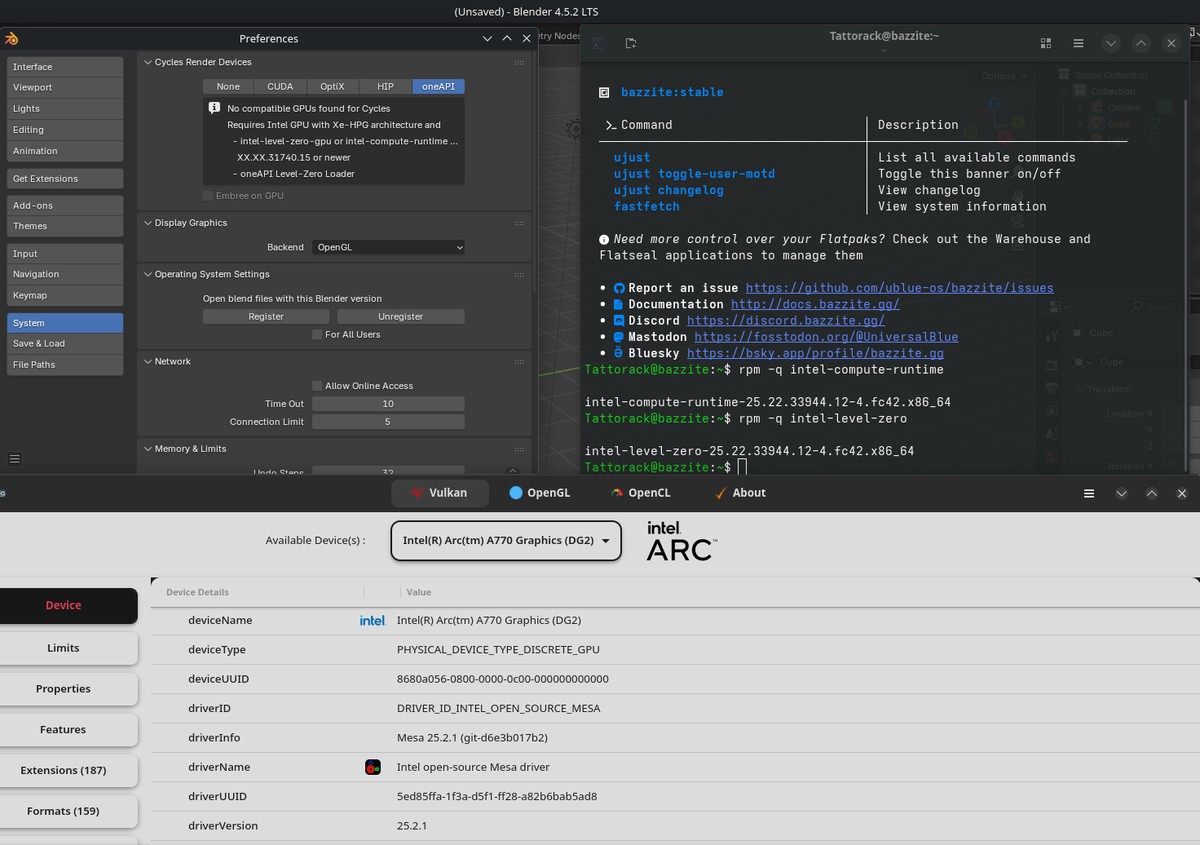
Task: Click the terminal prompt icon in header
Action: (598, 43)
